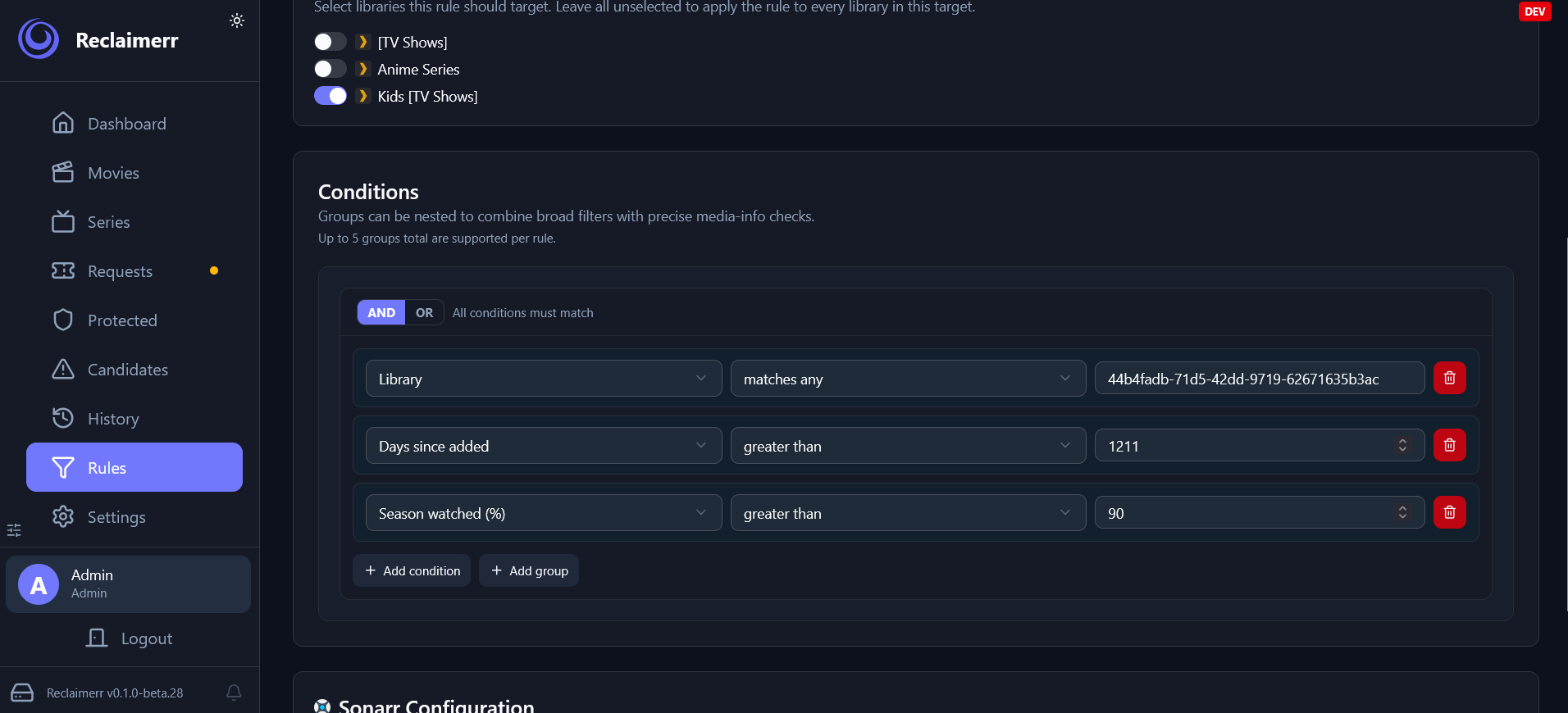Disable the Kids [TV Shows] toggle
This screenshot has width=1568, height=713.
click(x=330, y=96)
